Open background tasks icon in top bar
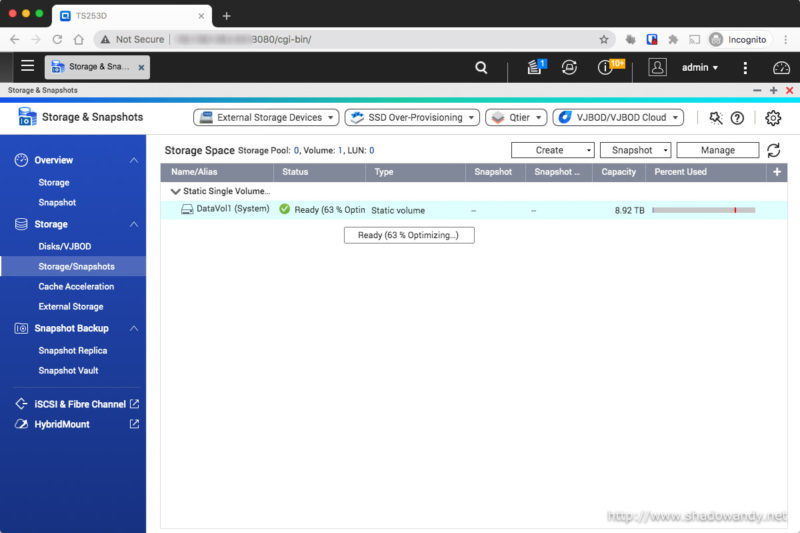Image resolution: width=800 pixels, height=533 pixels. point(569,68)
